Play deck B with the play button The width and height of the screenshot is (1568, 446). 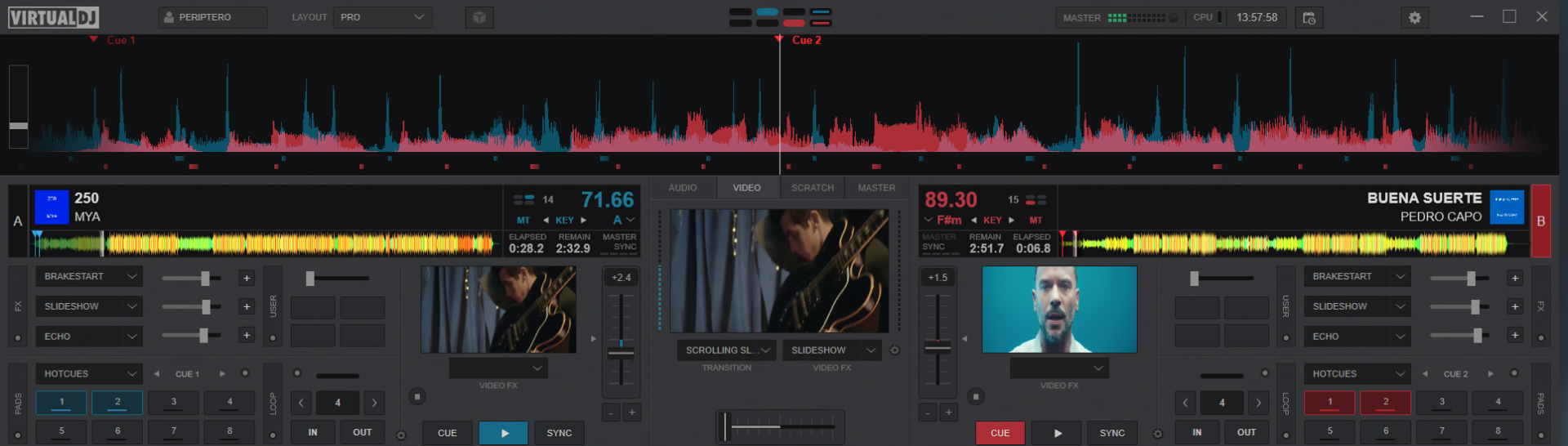pos(1057,433)
